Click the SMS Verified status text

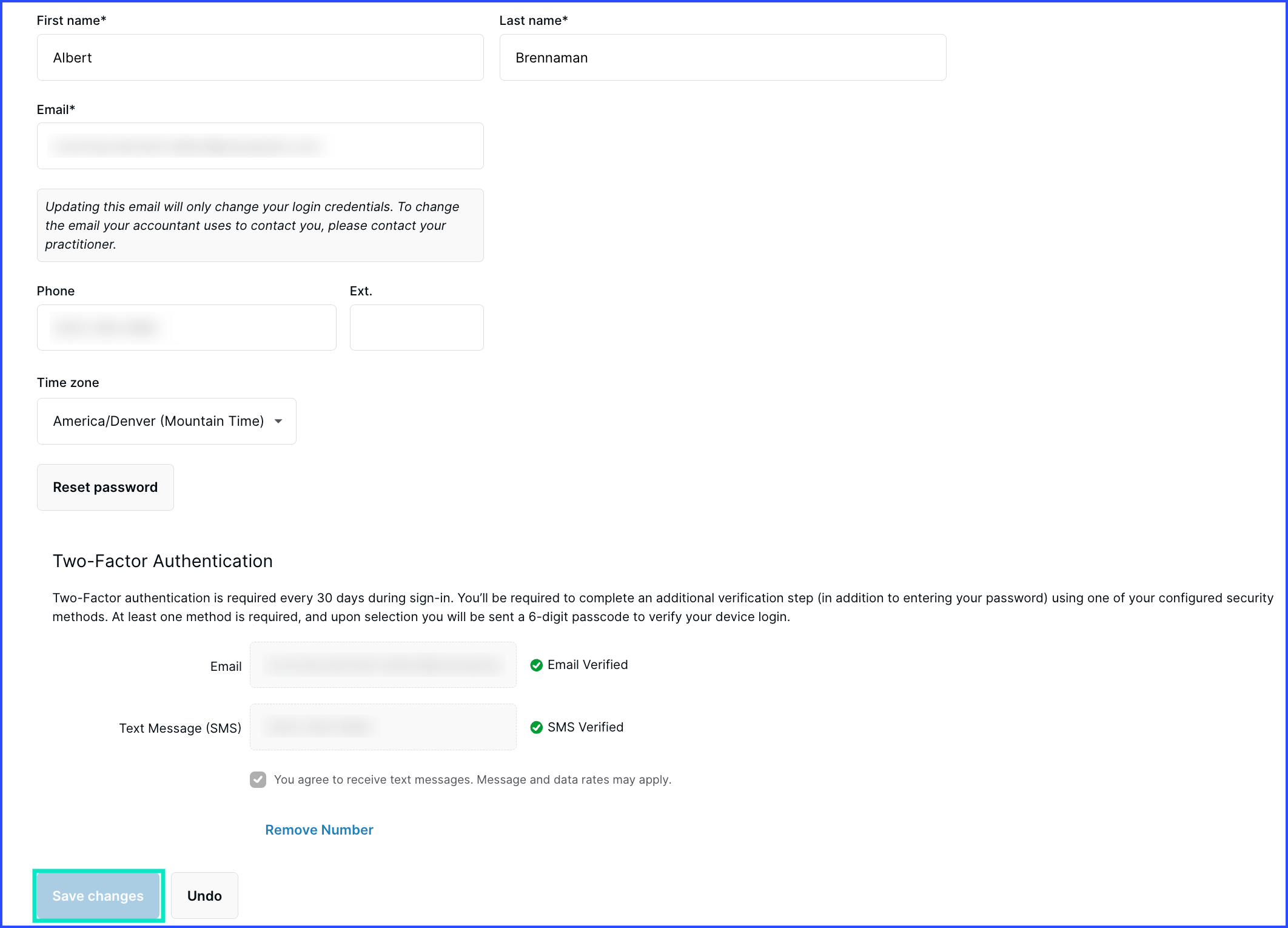point(585,727)
